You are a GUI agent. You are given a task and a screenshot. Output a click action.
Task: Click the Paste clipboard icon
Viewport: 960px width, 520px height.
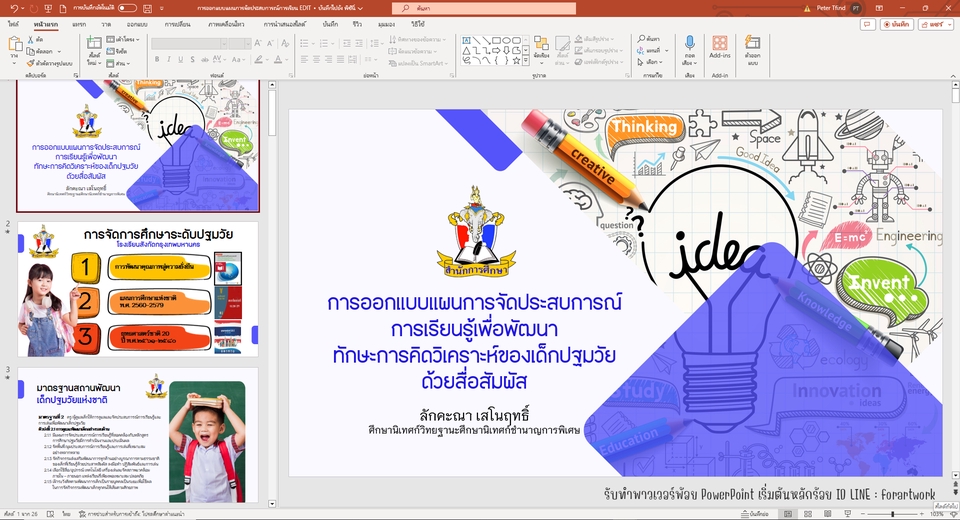tap(15, 44)
